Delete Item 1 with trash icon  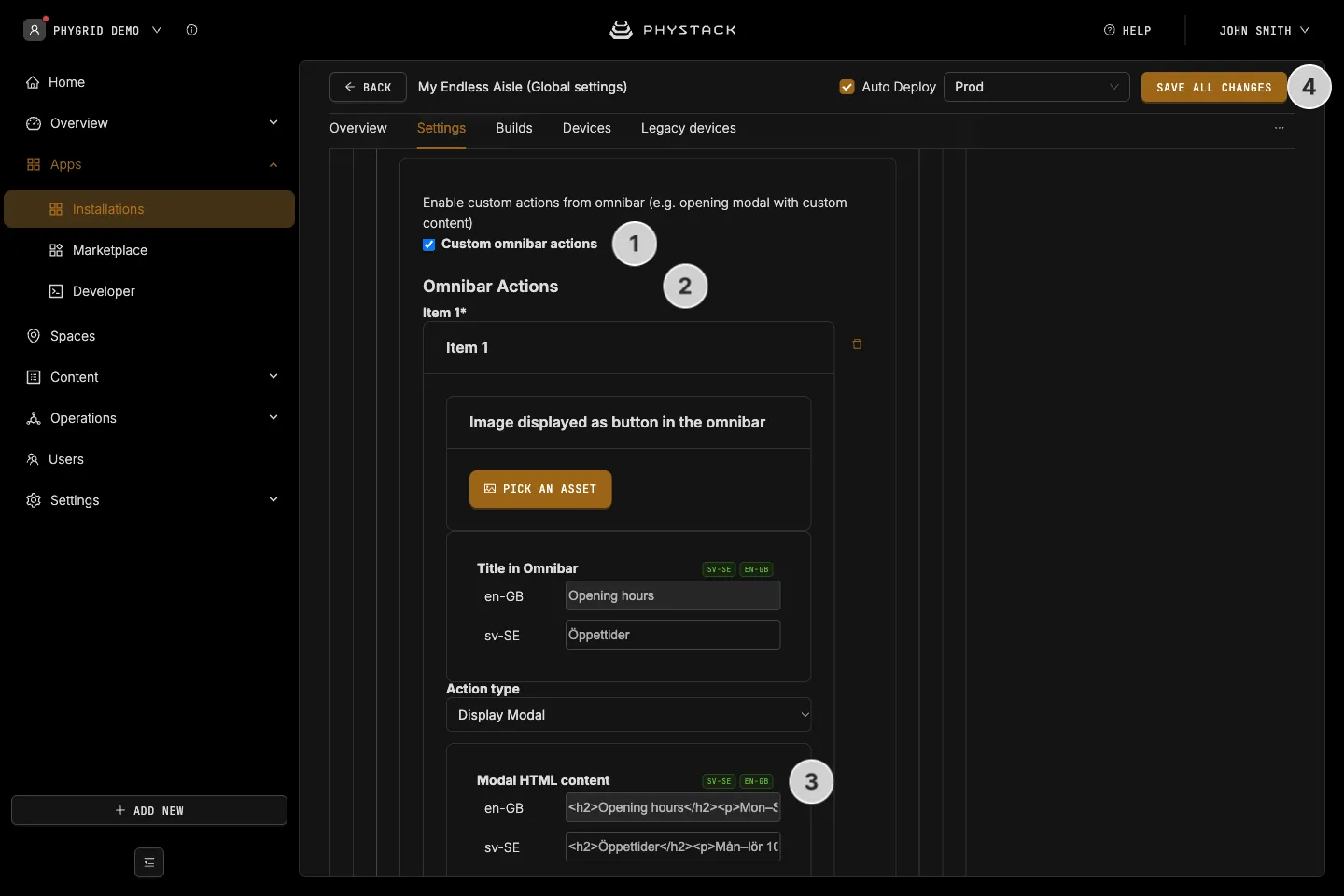tap(857, 344)
